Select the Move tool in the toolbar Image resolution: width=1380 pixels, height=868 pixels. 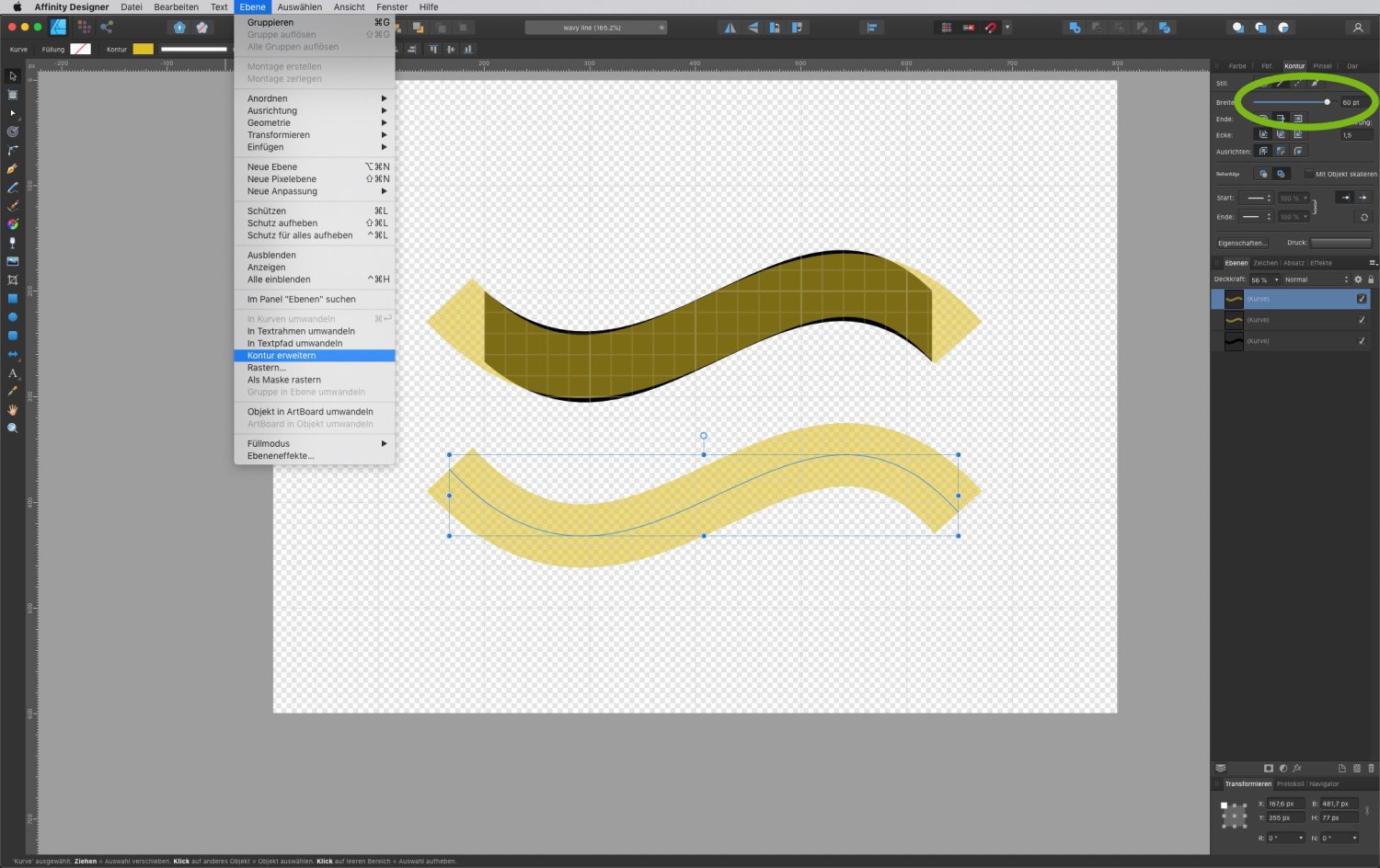[12, 74]
